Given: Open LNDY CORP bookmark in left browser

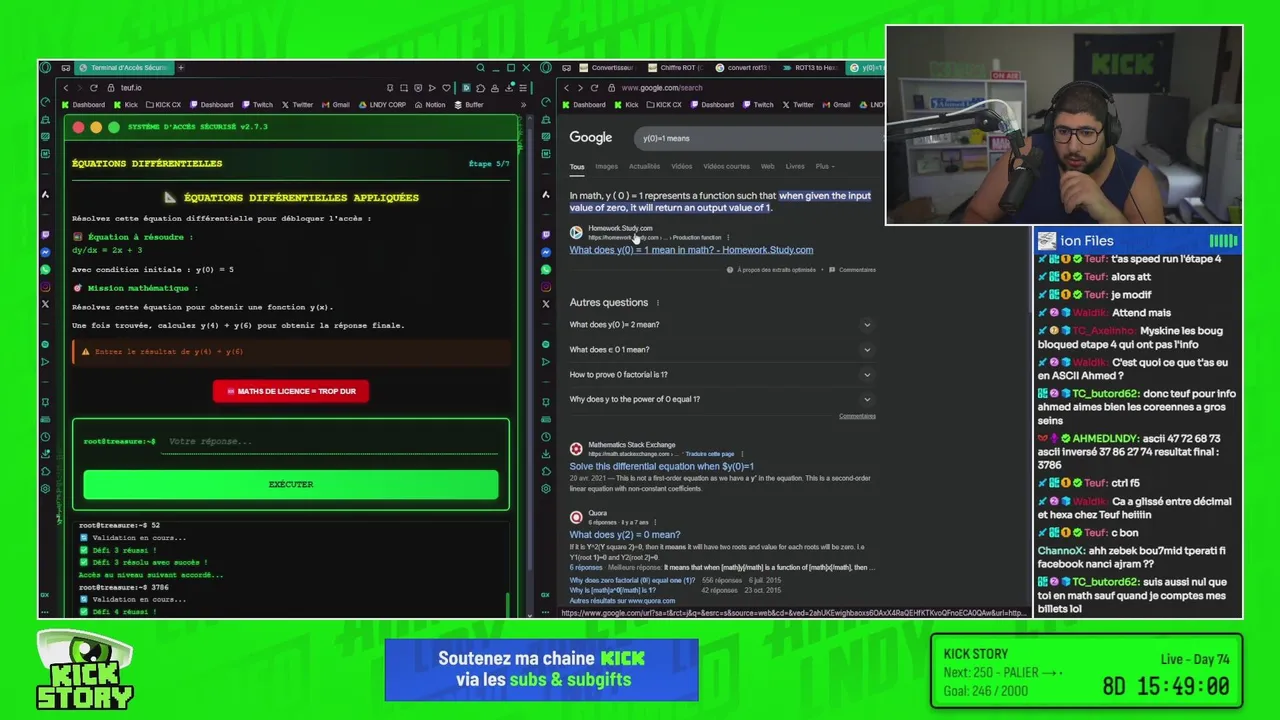Looking at the screenshot, I should coord(382,104).
